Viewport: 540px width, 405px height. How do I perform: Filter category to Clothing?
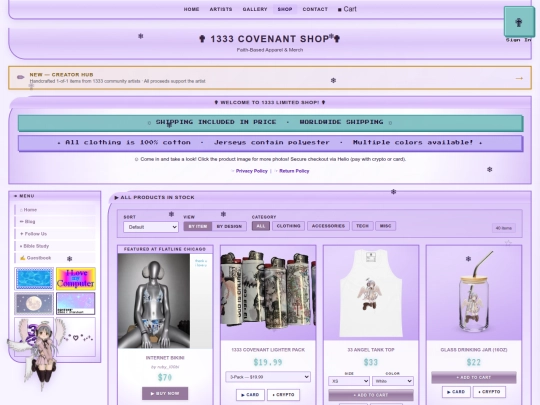pos(289,226)
